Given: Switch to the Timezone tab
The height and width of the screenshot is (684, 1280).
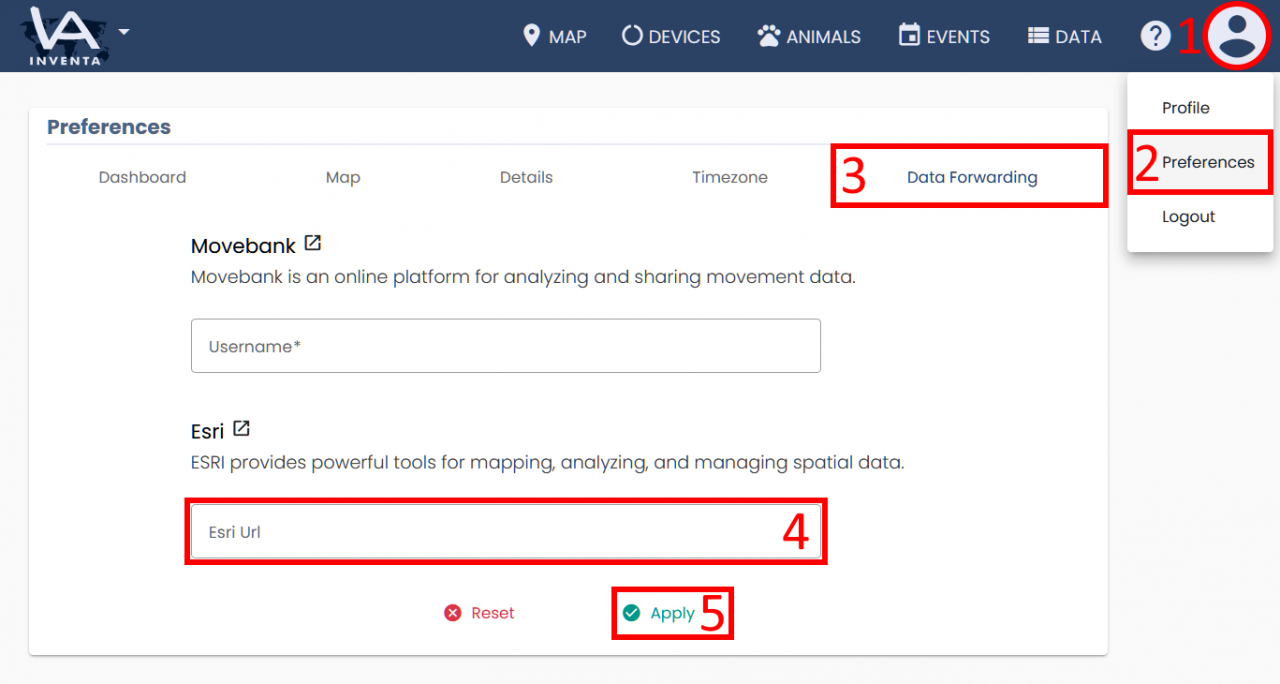Looking at the screenshot, I should click(x=730, y=177).
